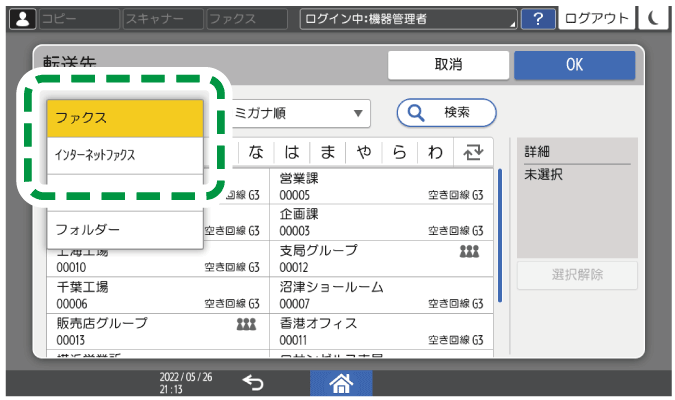Click the ログアウト button
The width and height of the screenshot is (675, 400).
click(596, 18)
